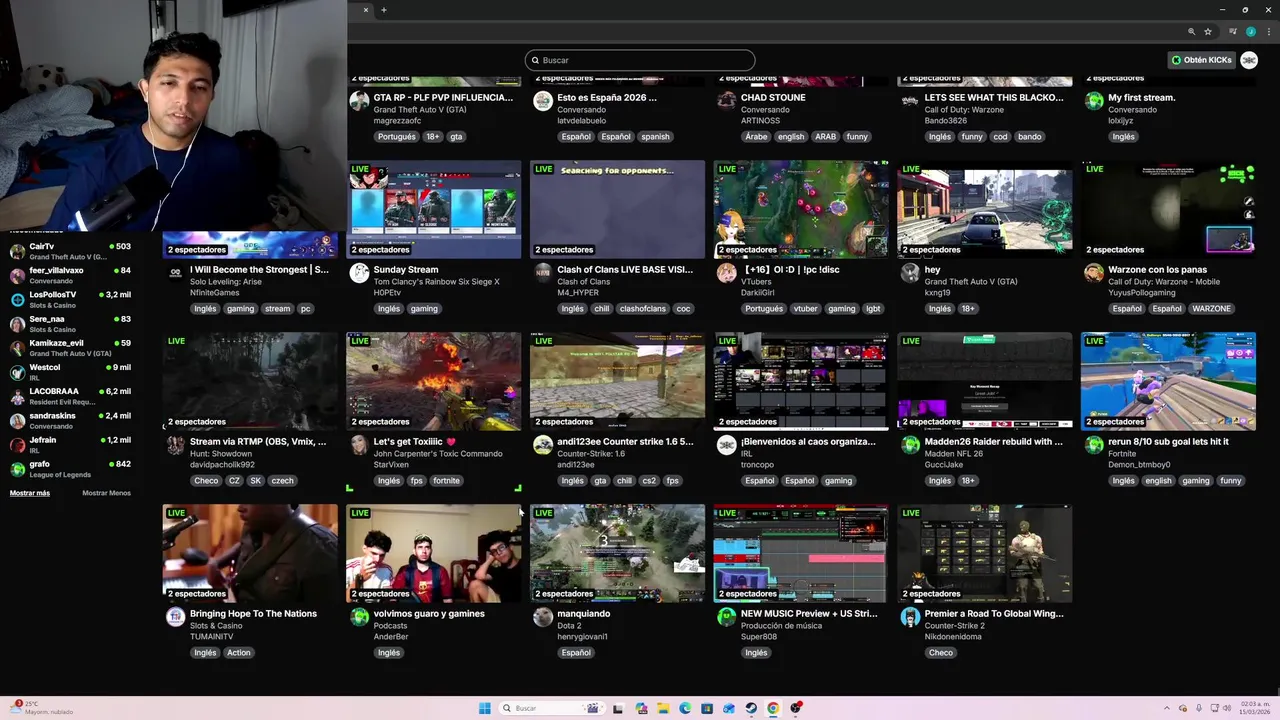The width and height of the screenshot is (1280, 720).
Task: Click LosPollosTV avatar in sidebar
Action: pyautogui.click(x=17, y=300)
